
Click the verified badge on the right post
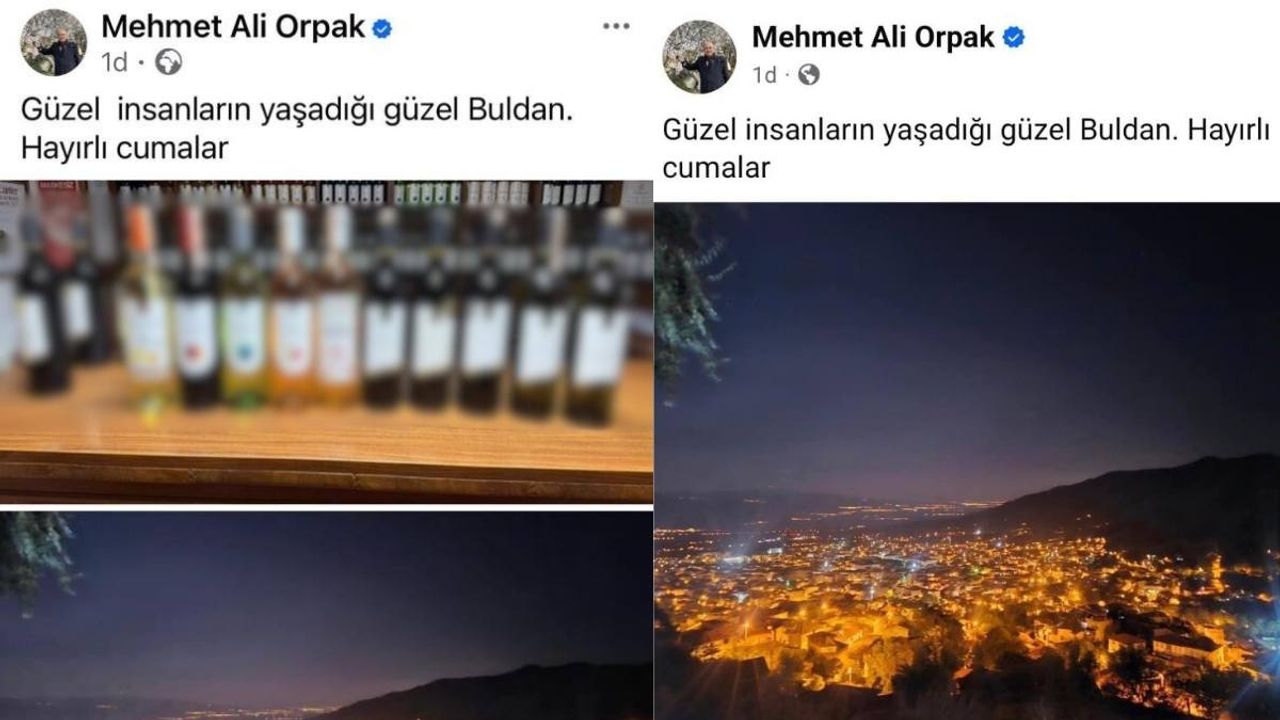click(x=1014, y=38)
